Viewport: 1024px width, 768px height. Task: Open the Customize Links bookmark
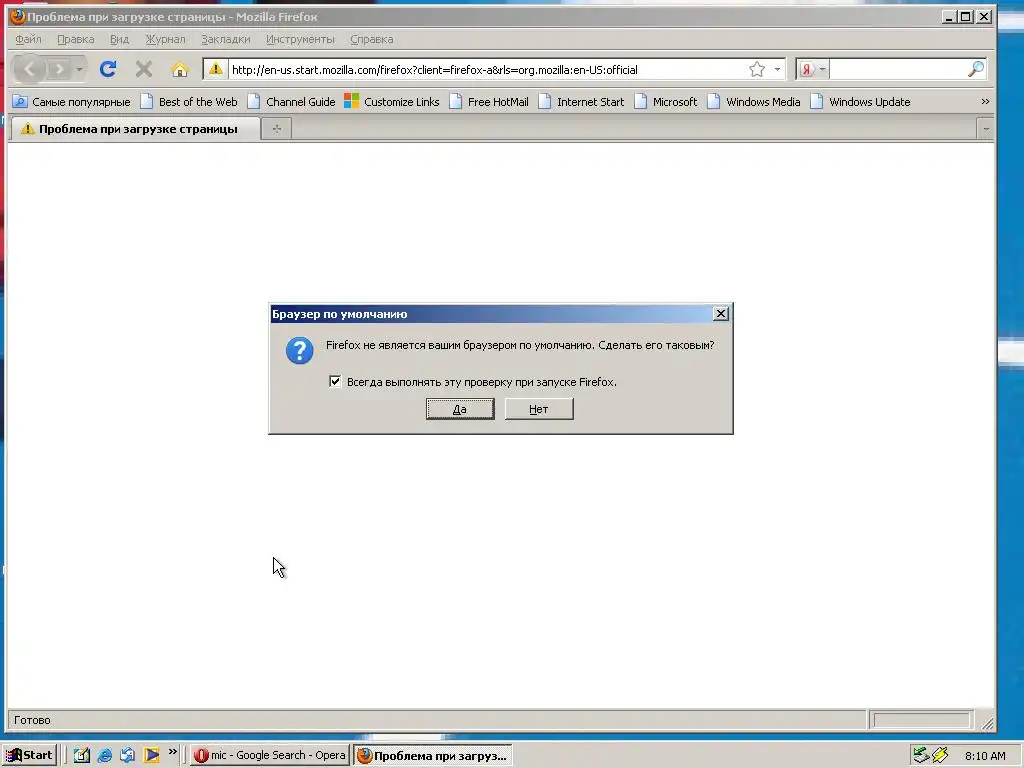click(x=392, y=102)
